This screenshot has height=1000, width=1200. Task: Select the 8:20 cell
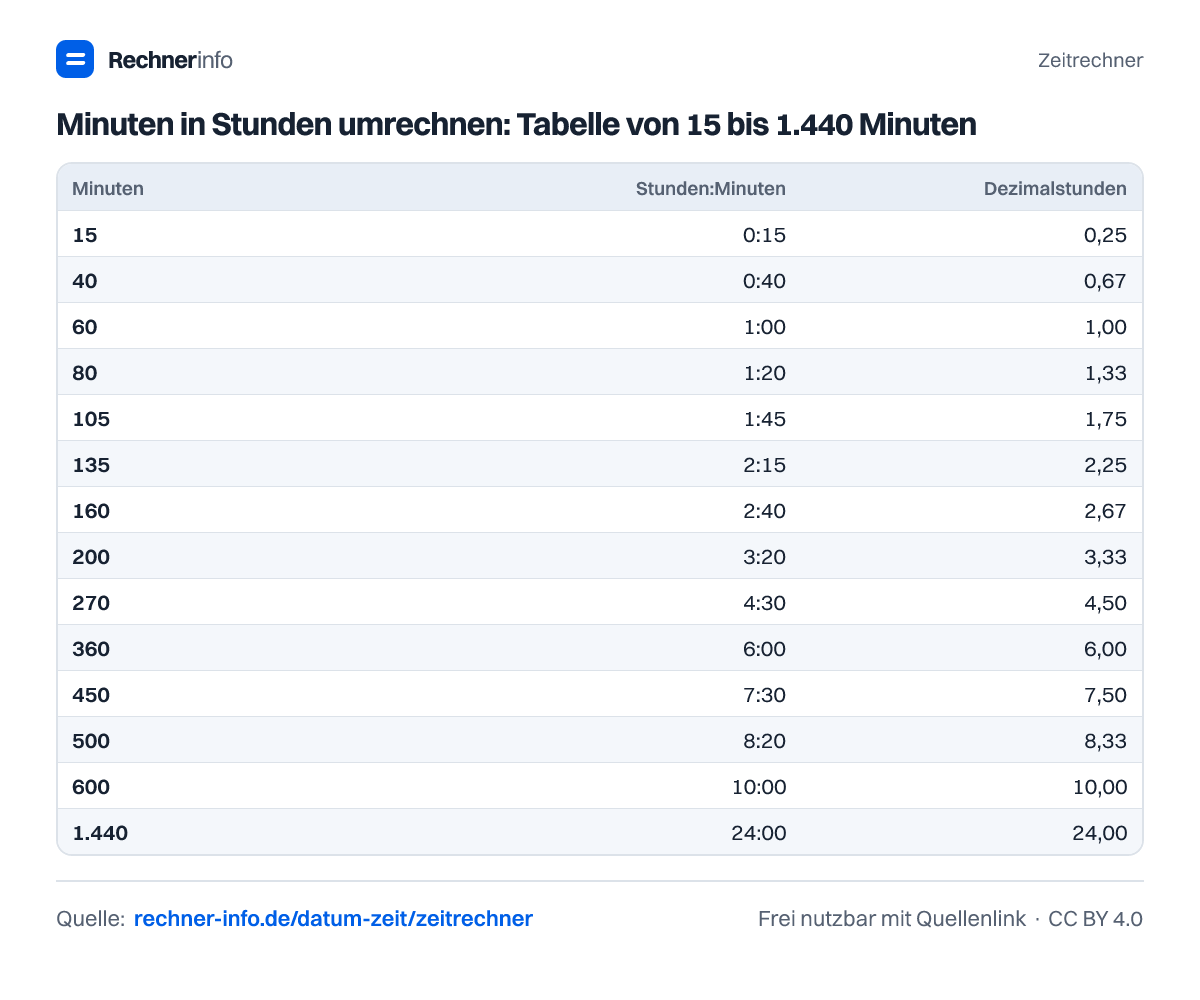pos(765,741)
